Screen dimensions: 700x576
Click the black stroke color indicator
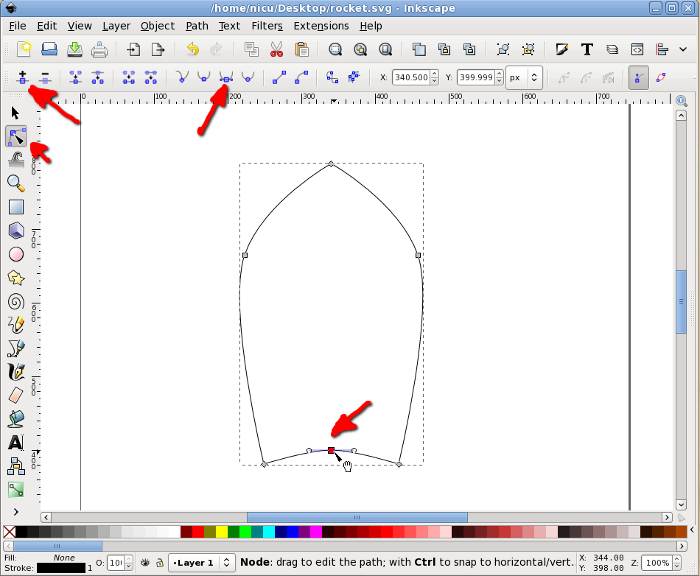[61, 568]
